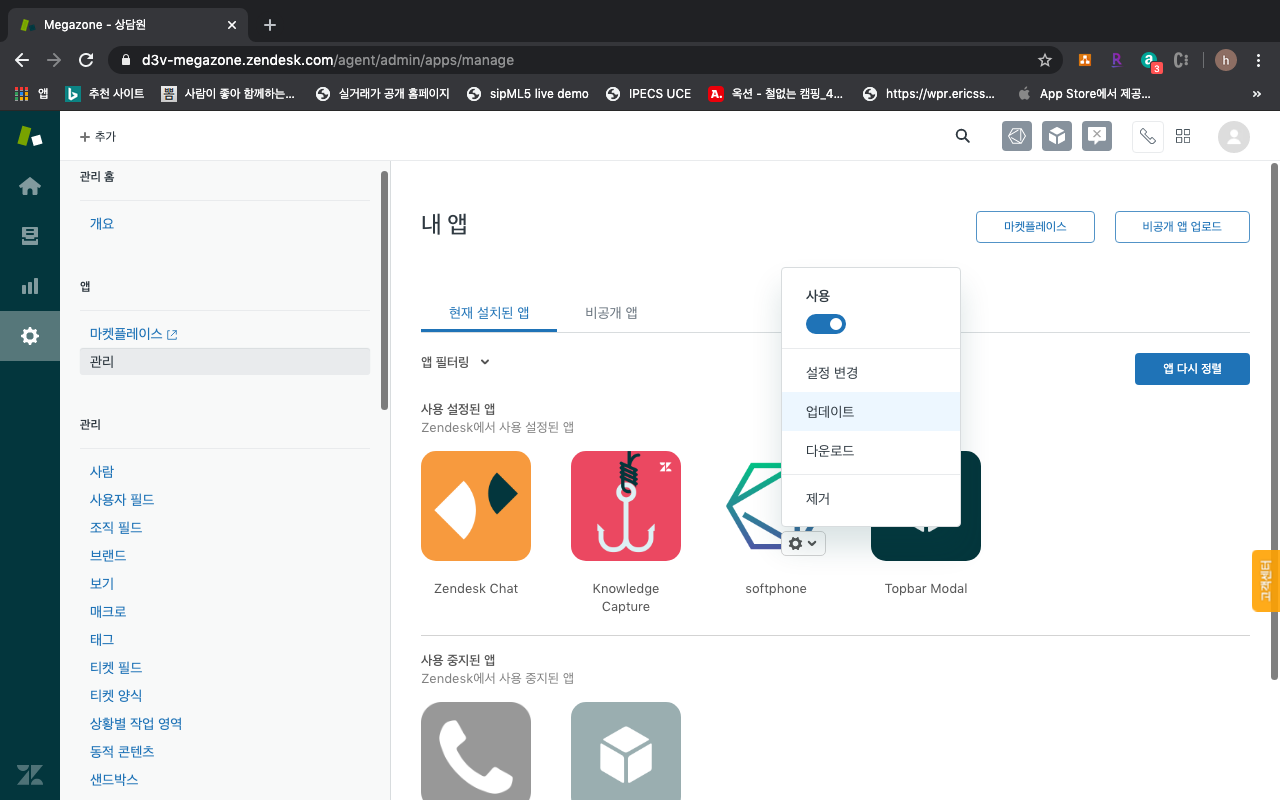Image resolution: width=1280 pixels, height=800 pixels.
Task: Click the Zendesk logo at sidebar bottom
Action: (30, 774)
